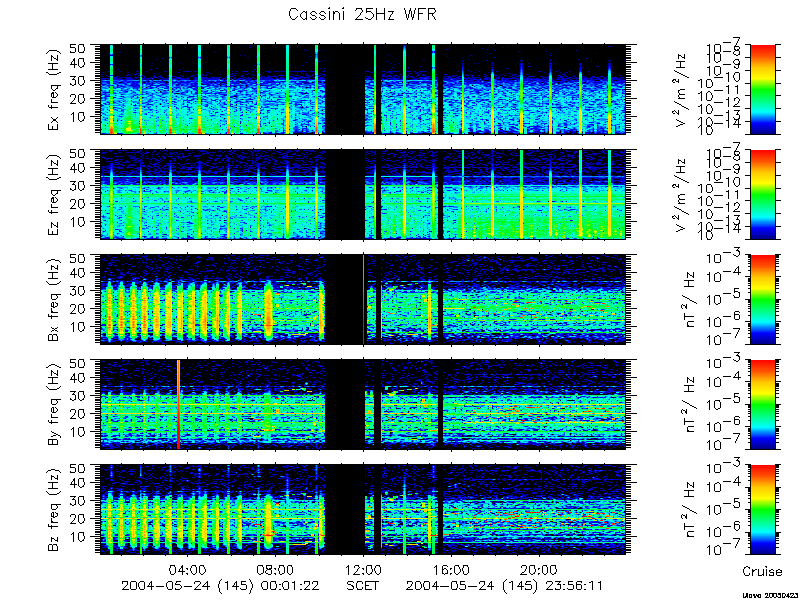This screenshot has height=600, width=800.
Task: Click inside the Ex spectrogram panel
Action: [x=363, y=89]
